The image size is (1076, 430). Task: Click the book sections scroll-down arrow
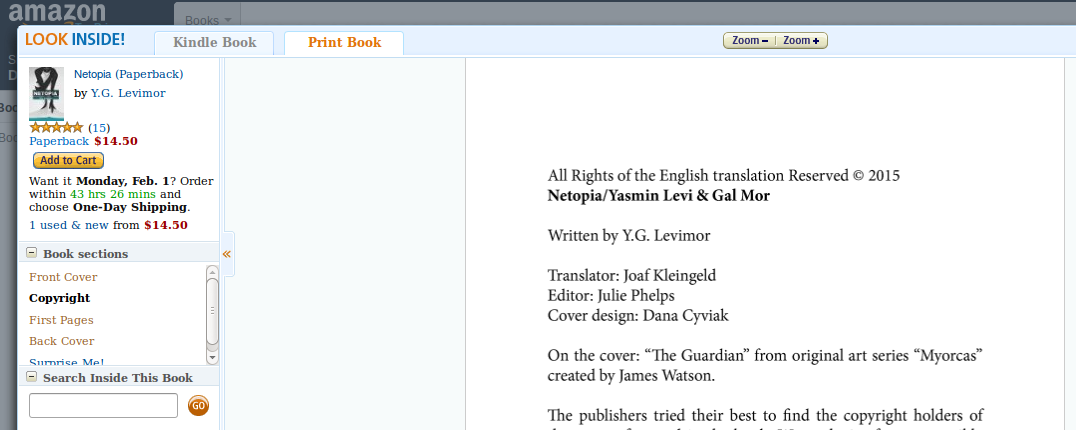[212, 357]
